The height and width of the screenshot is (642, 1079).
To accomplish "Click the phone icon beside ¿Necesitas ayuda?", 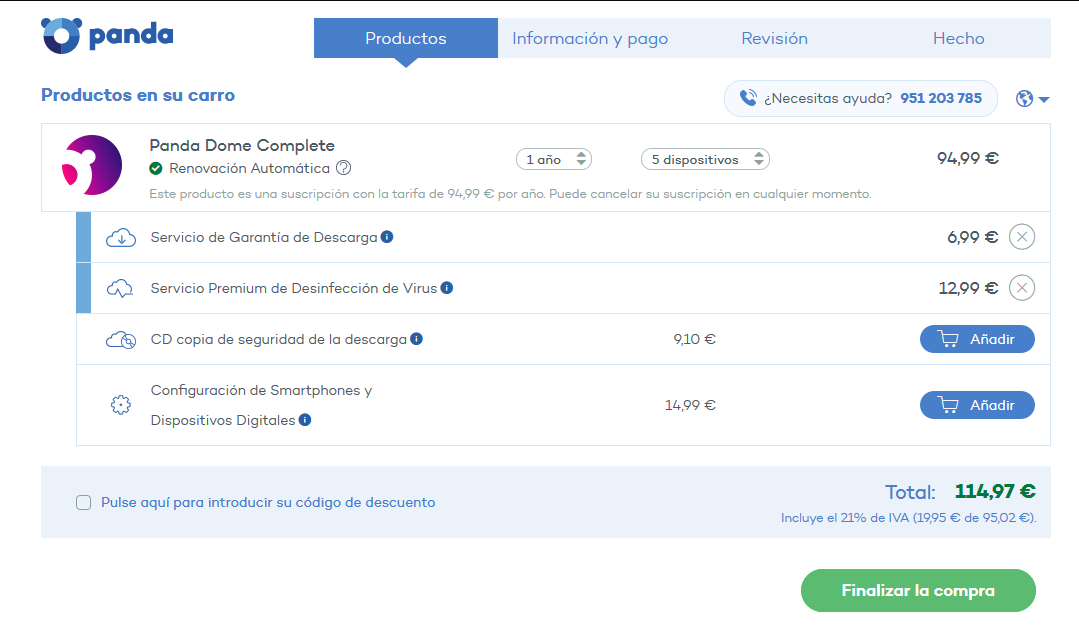I will 748,98.
